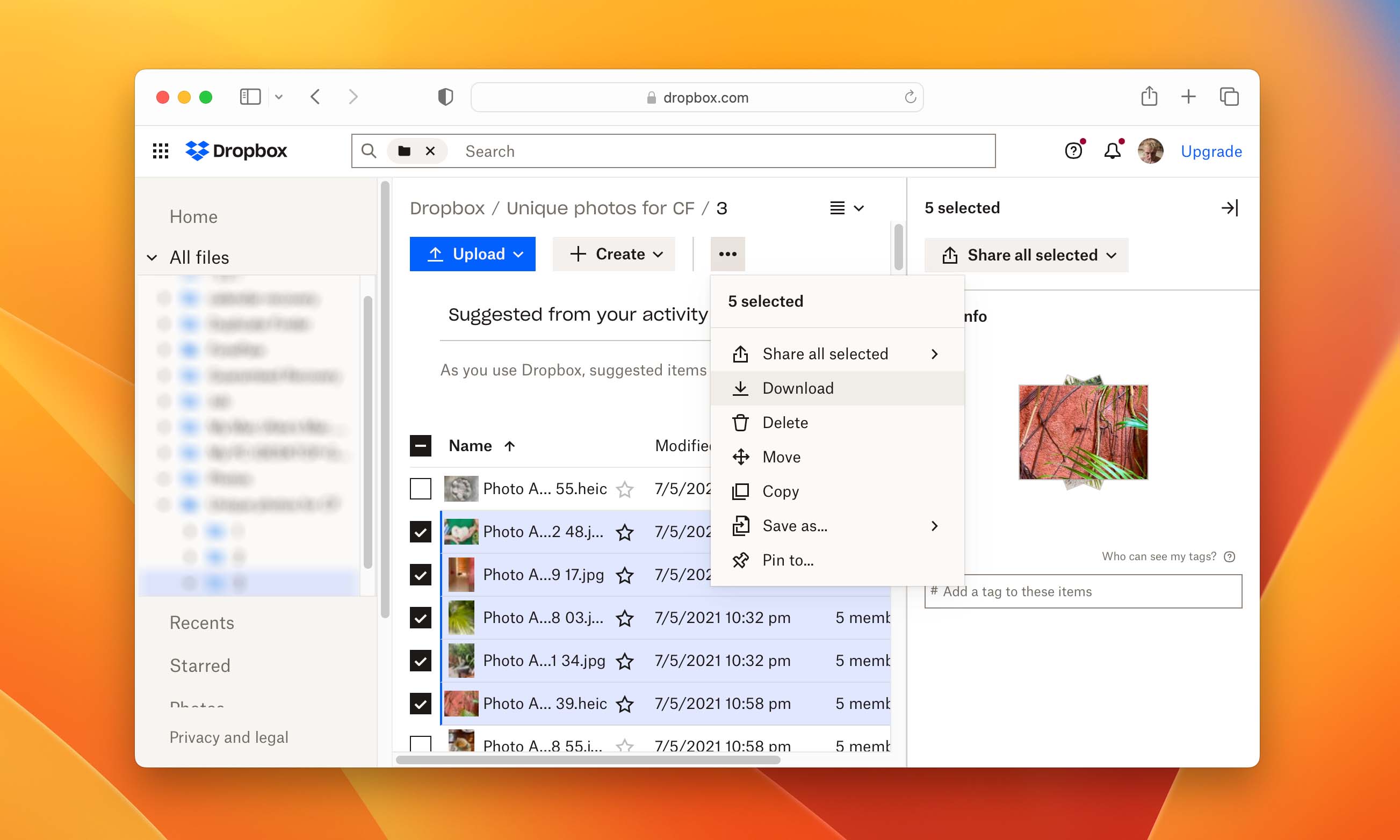Click the Safari share icon
This screenshot has height=840, width=1400.
[1149, 97]
